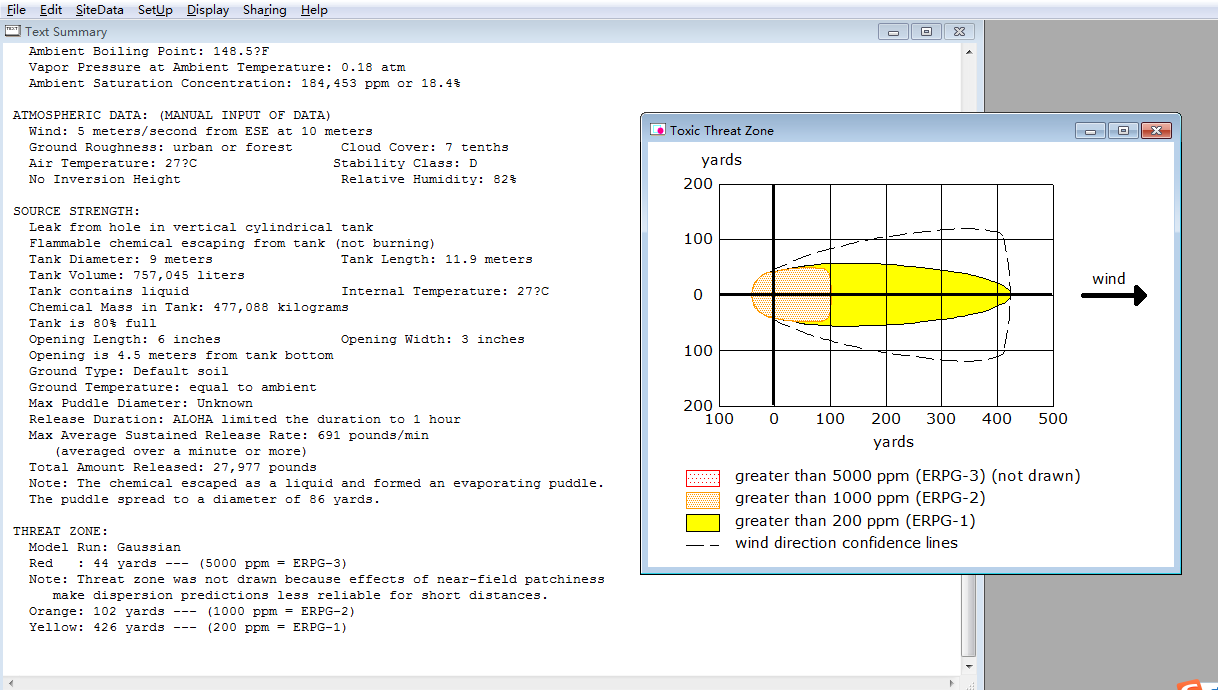Minimize the Text Summary window

(x=893, y=32)
